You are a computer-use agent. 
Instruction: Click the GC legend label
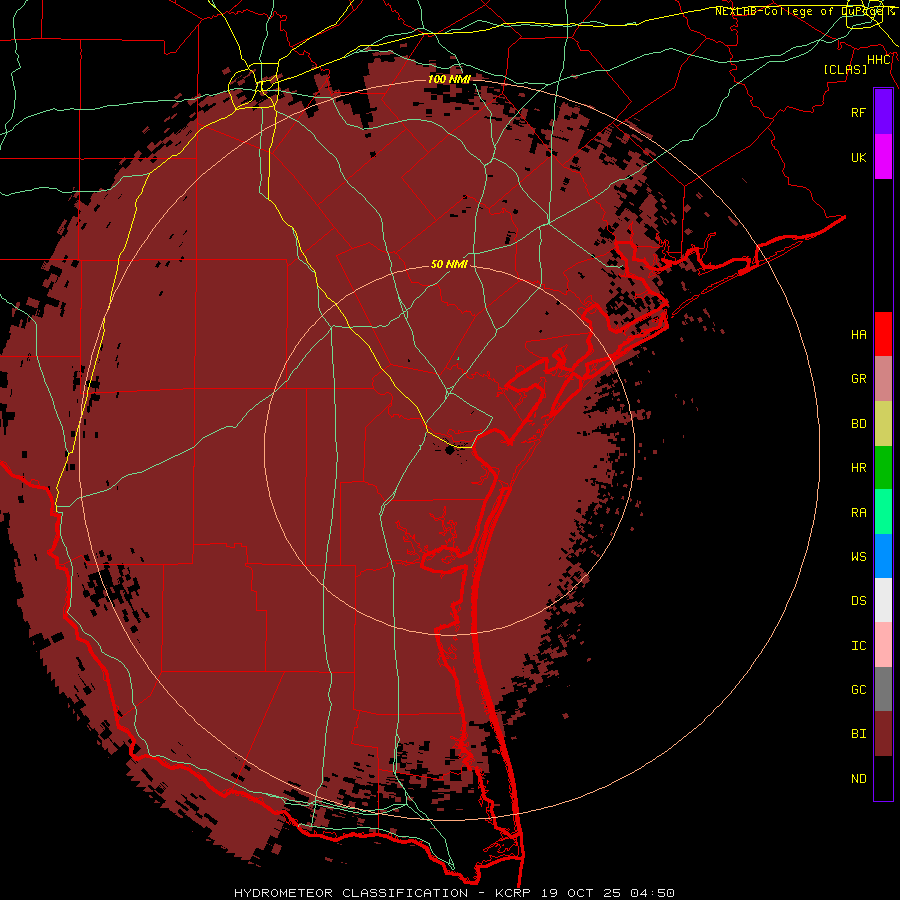click(858, 690)
